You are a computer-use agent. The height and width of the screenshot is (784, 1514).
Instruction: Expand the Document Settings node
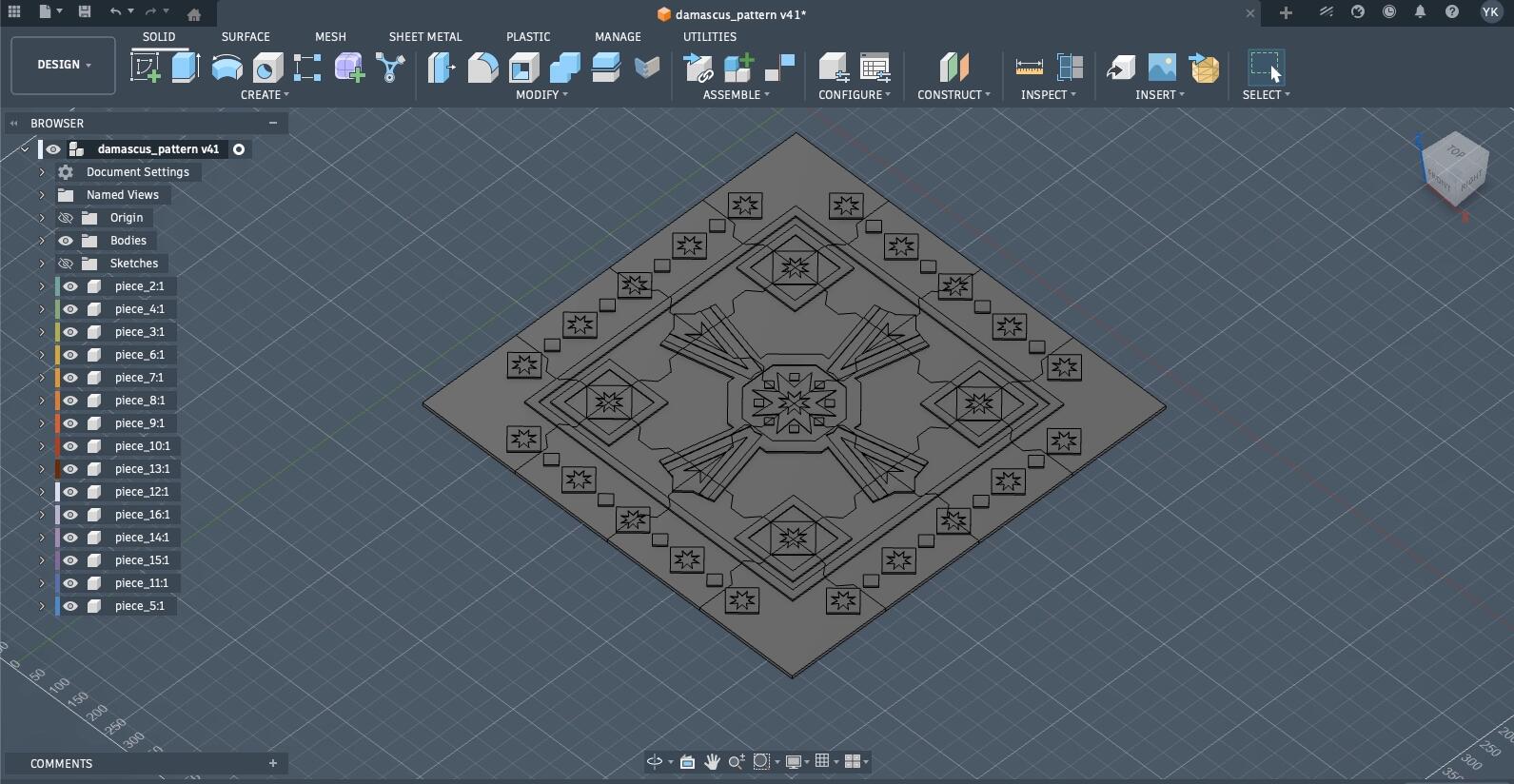[x=42, y=172]
